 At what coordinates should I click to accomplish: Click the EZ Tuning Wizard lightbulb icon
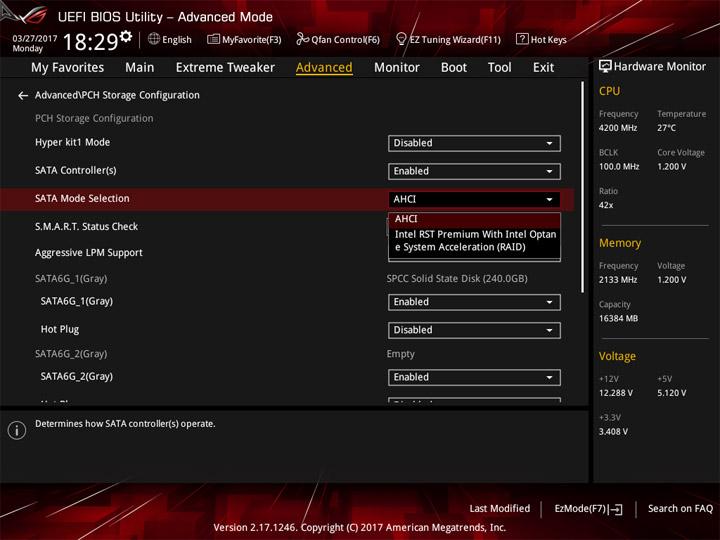[401, 39]
